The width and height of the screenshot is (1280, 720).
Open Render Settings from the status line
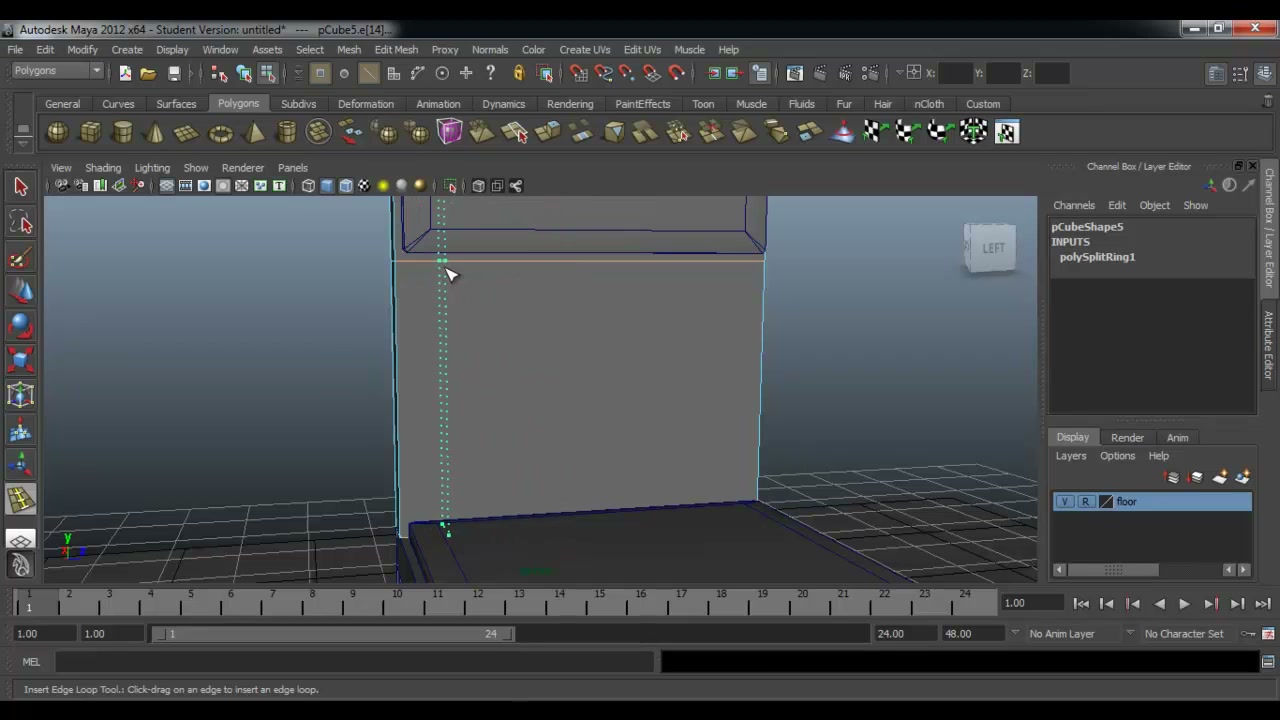[870, 73]
